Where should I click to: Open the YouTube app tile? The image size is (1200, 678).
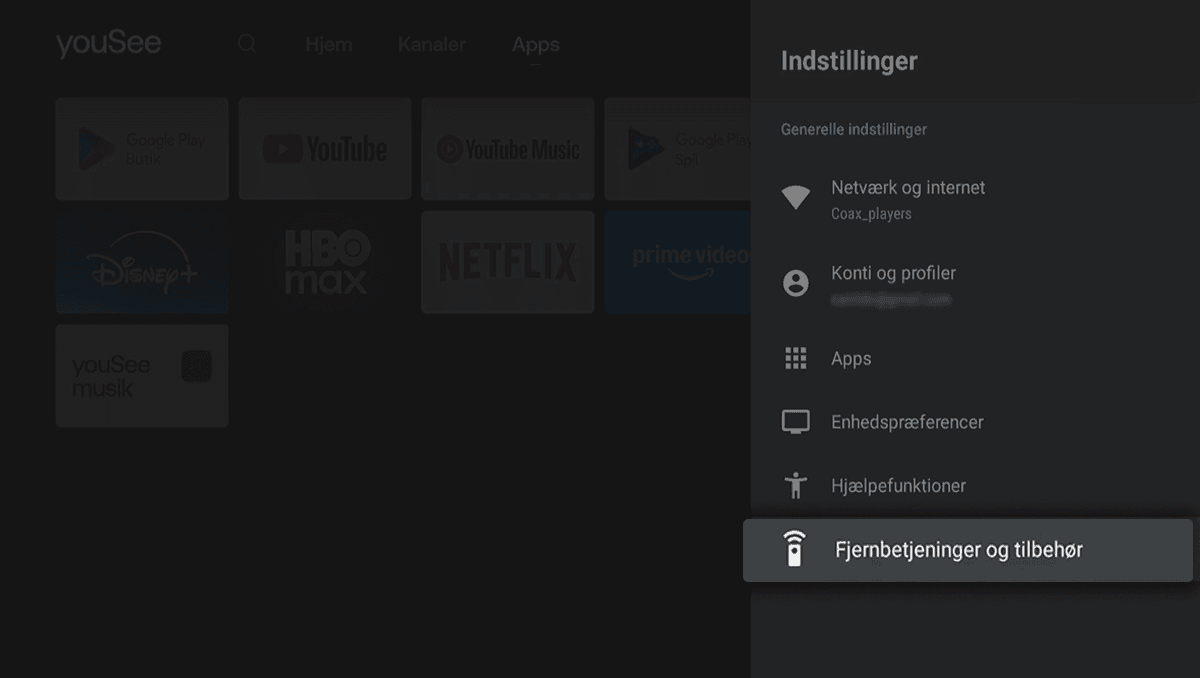click(325, 149)
